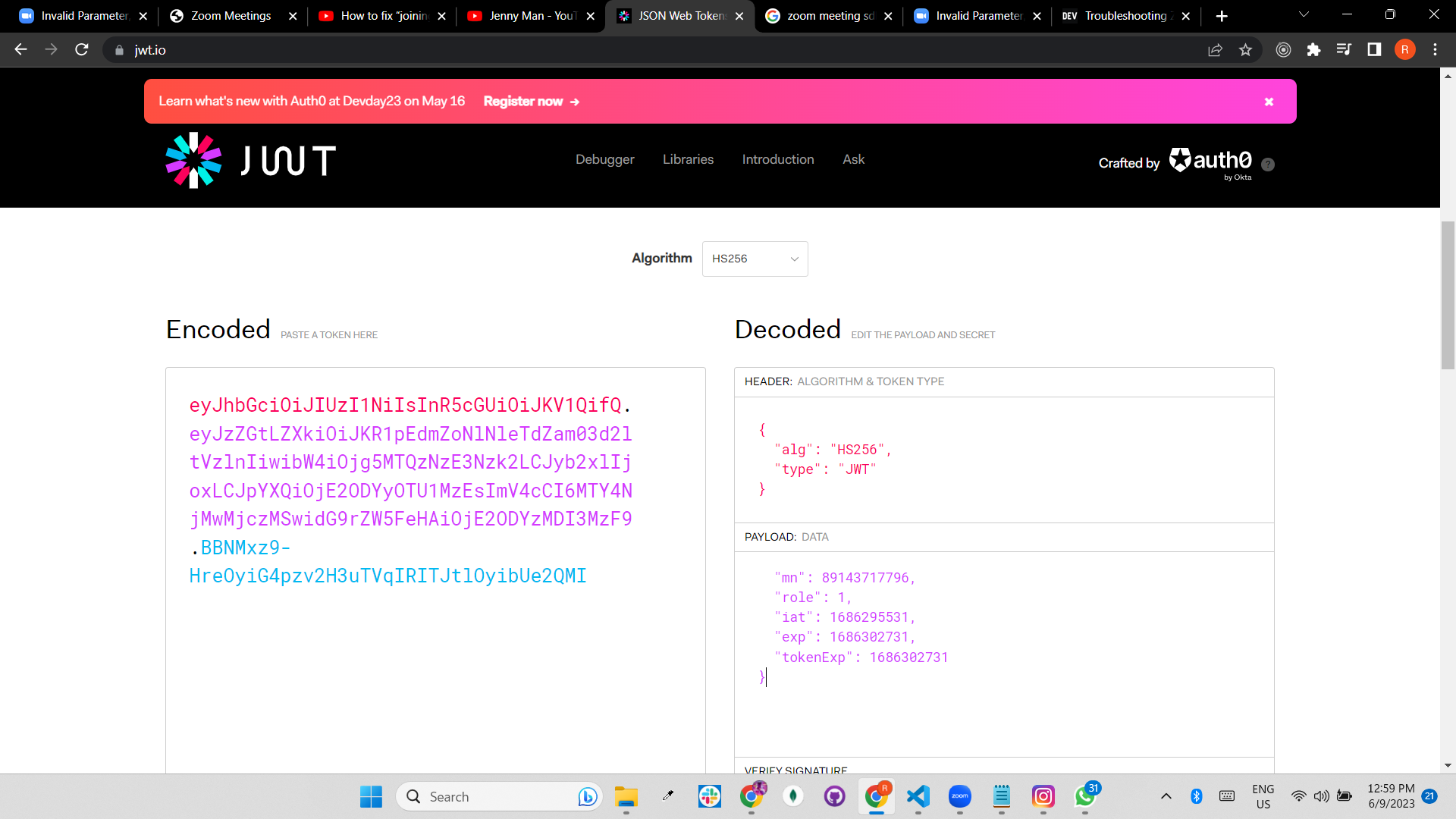Close the pink Auth0 Devday banner
Screen dimensions: 1456x819
pyautogui.click(x=1269, y=102)
